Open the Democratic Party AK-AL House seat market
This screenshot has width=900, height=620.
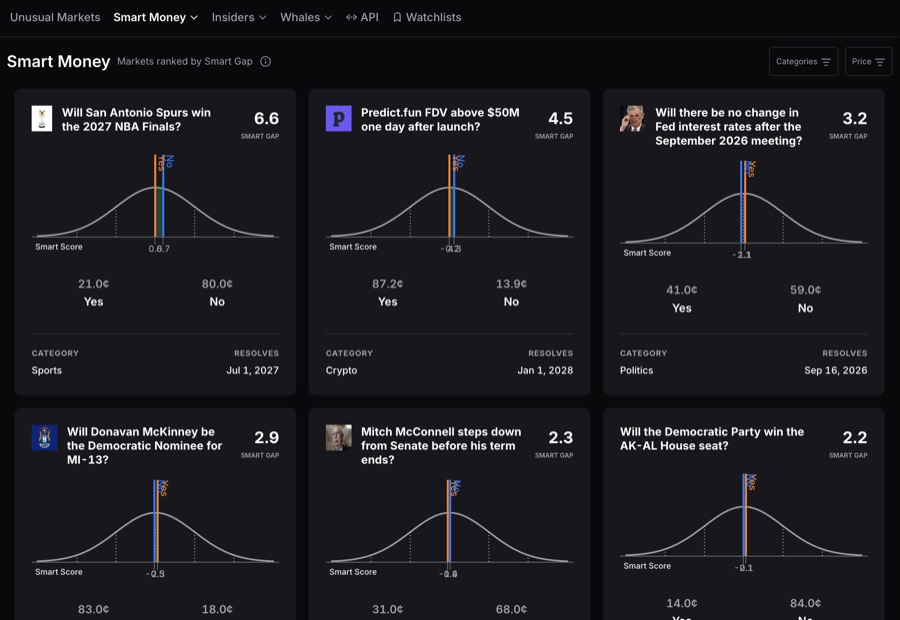[x=712, y=439]
